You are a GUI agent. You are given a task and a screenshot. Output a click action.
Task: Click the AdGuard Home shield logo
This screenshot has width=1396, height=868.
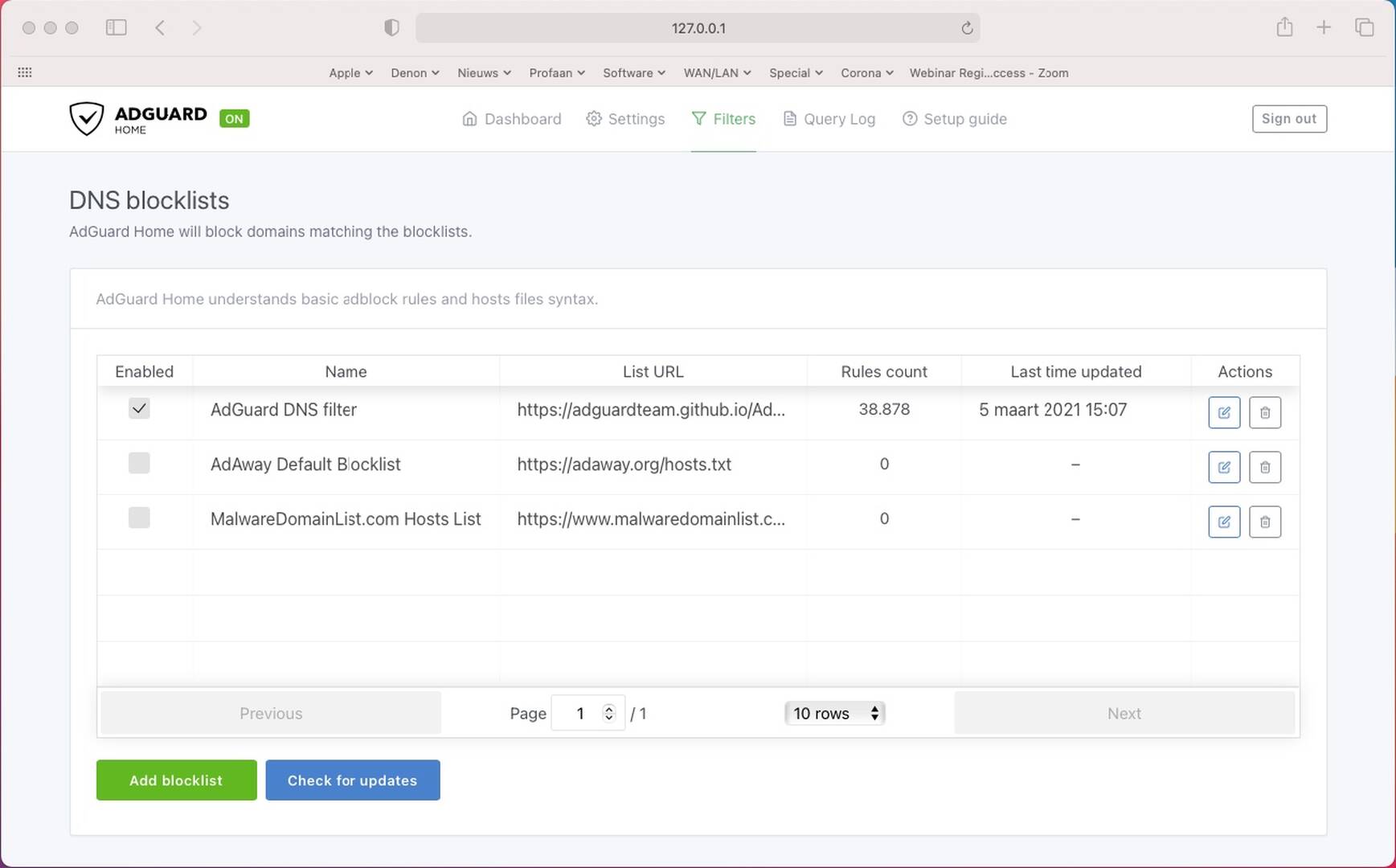pyautogui.click(x=86, y=119)
